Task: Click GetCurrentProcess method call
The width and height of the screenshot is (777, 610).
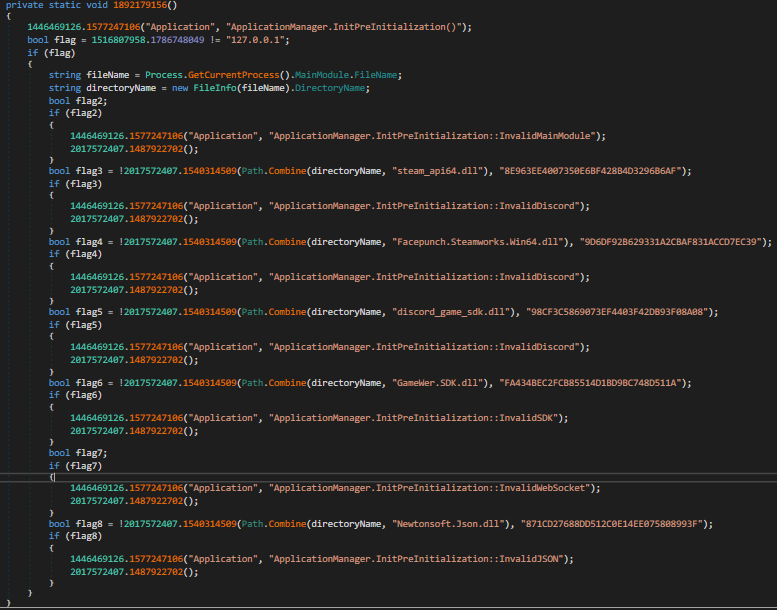Action: [x=233, y=75]
